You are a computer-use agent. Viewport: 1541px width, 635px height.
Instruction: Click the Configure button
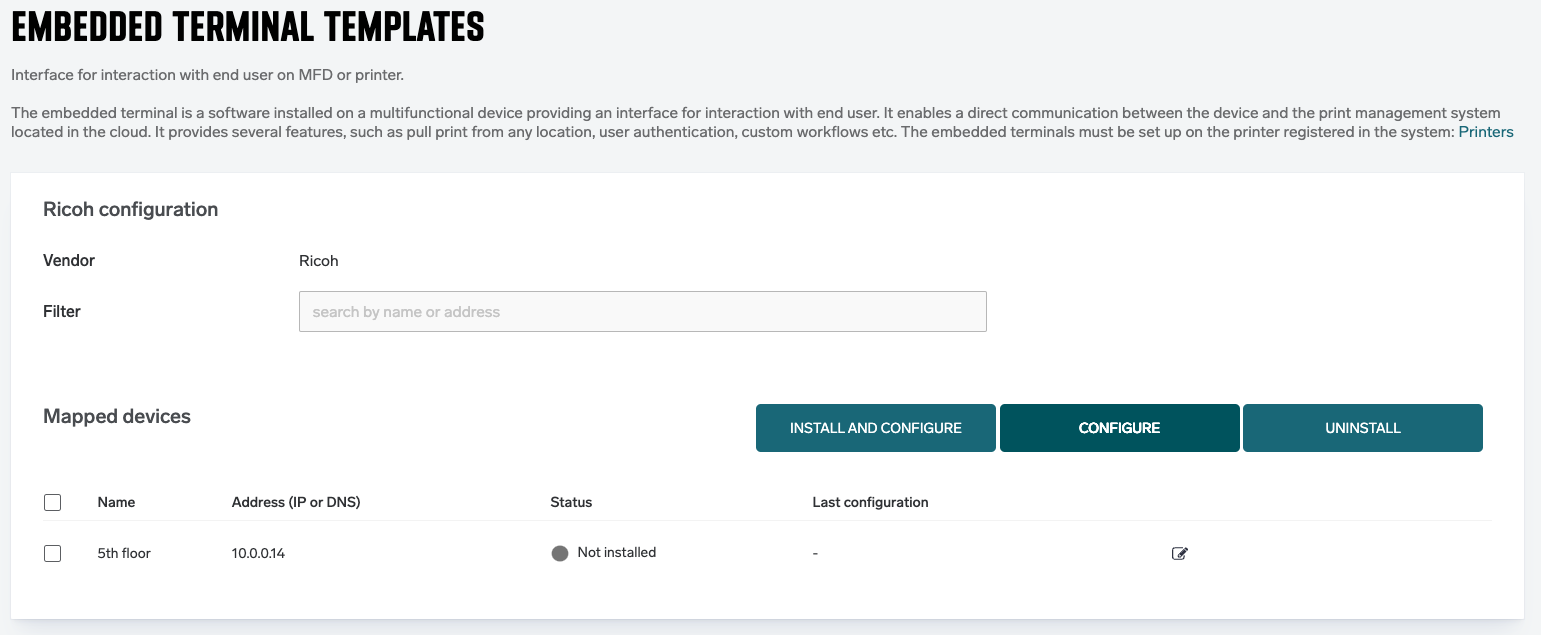[x=1119, y=428]
